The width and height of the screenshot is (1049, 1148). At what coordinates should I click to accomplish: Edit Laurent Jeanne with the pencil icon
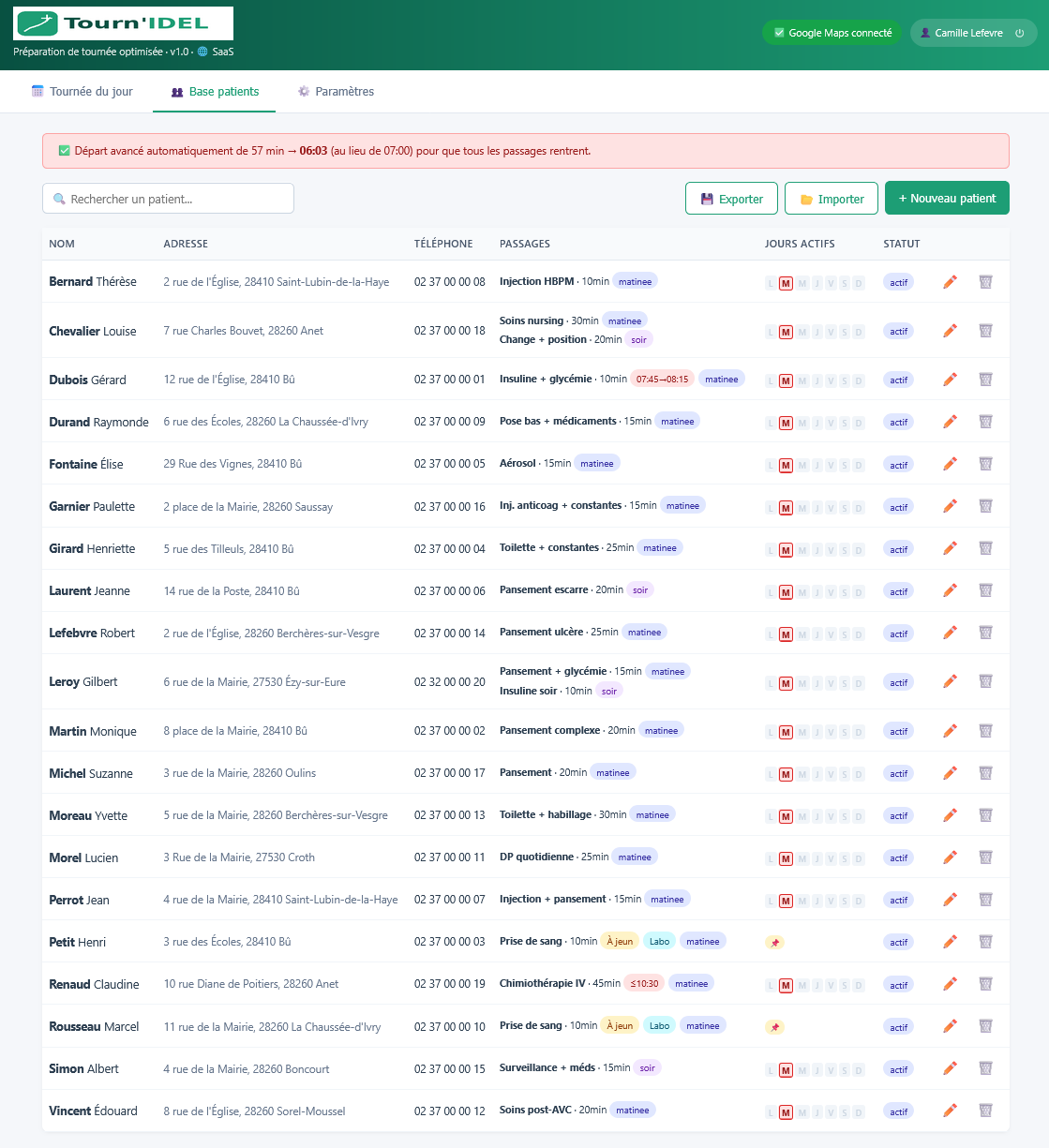(950, 590)
